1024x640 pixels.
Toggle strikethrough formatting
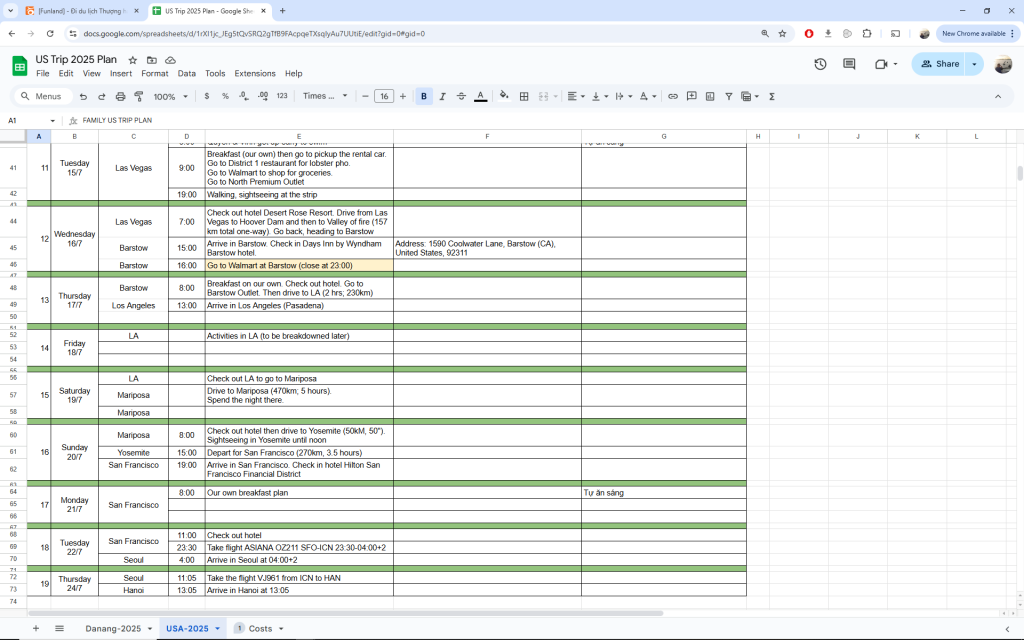(x=461, y=97)
